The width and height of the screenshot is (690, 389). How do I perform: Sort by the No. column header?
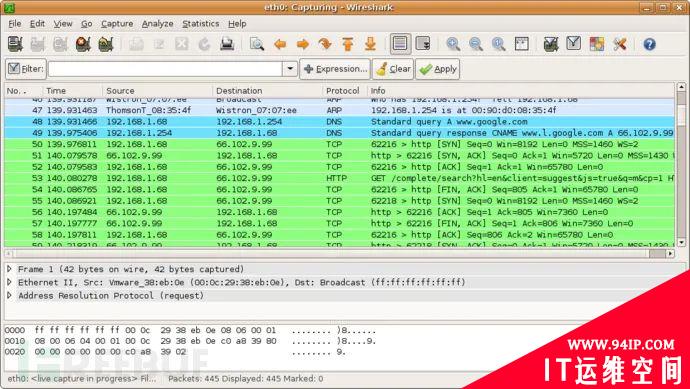click(25, 91)
